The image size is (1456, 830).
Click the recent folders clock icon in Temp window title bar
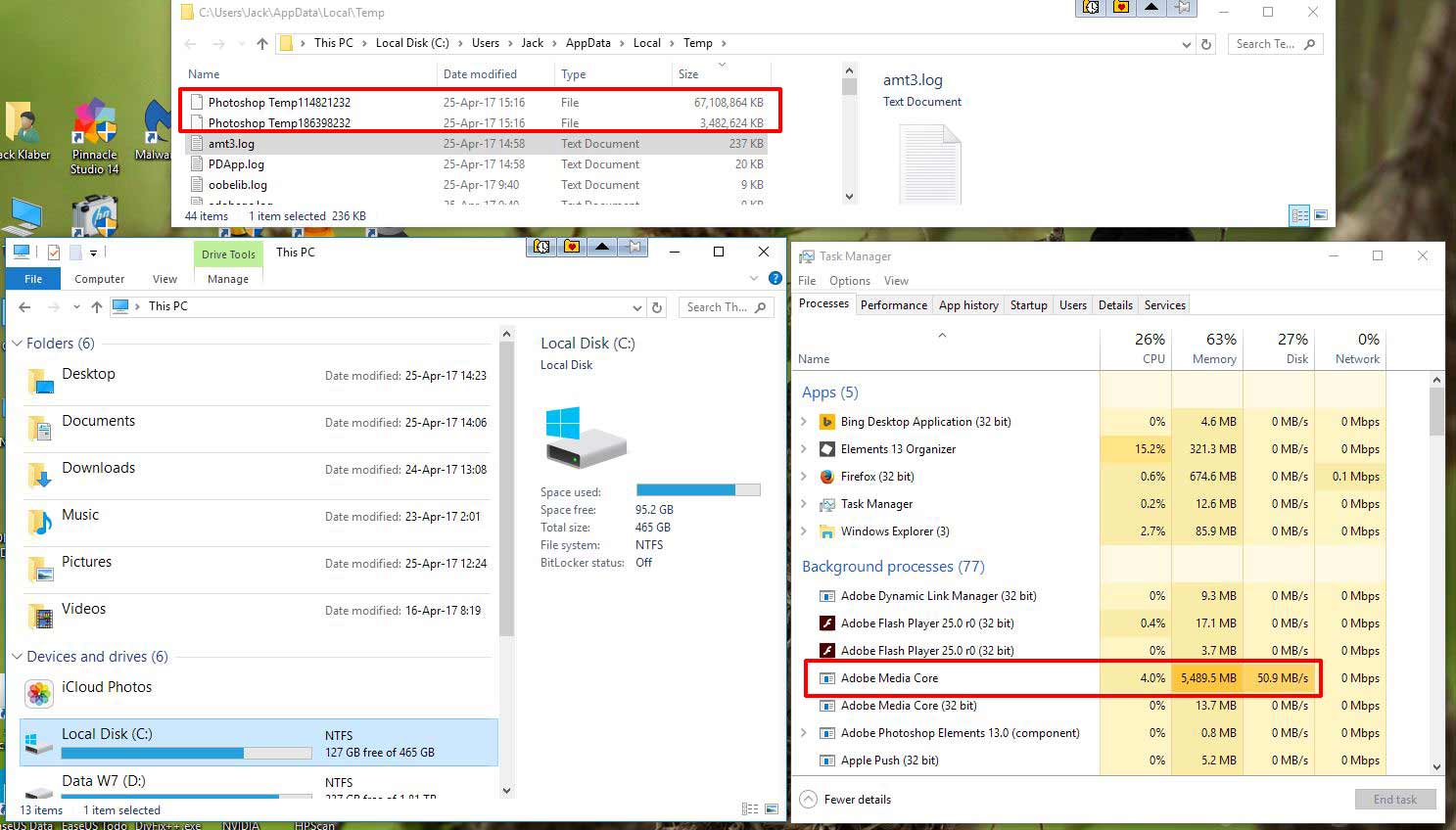coord(1091,8)
